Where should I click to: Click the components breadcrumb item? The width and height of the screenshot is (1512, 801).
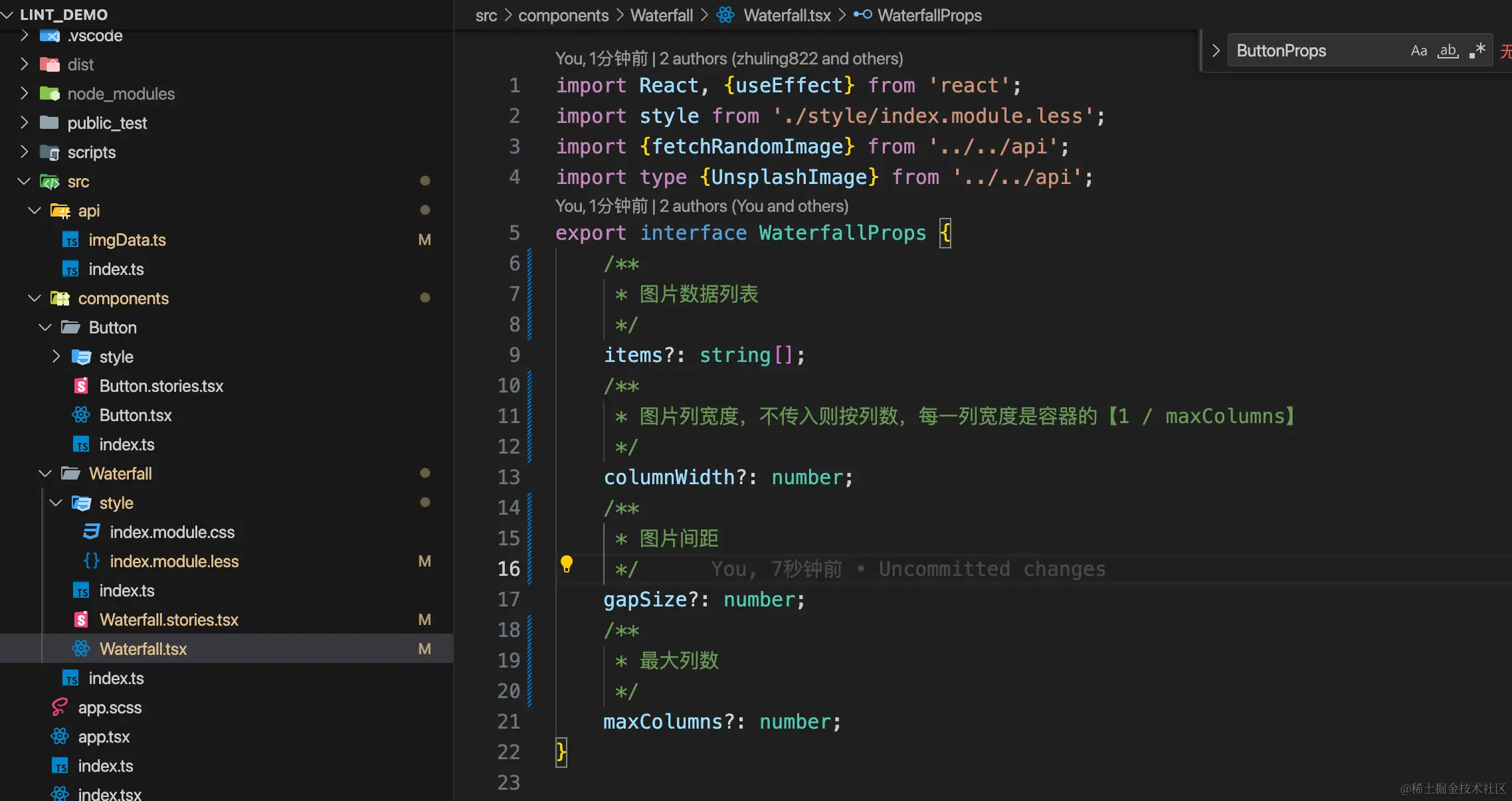[563, 15]
